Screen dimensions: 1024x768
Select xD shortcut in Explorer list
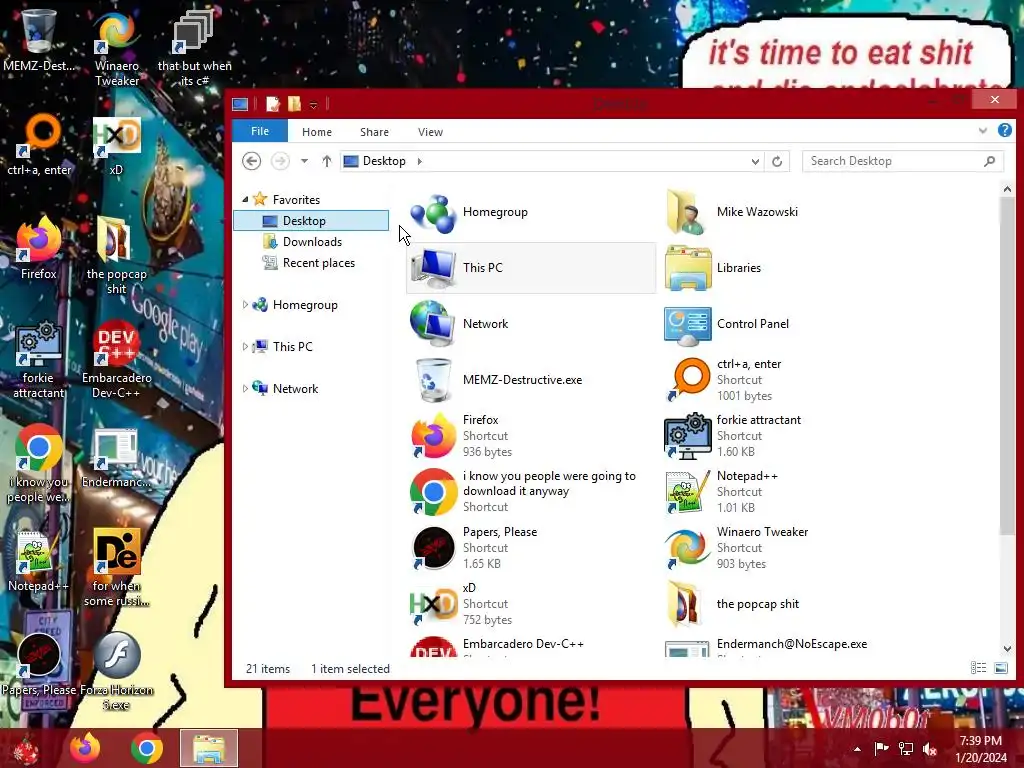(530, 604)
